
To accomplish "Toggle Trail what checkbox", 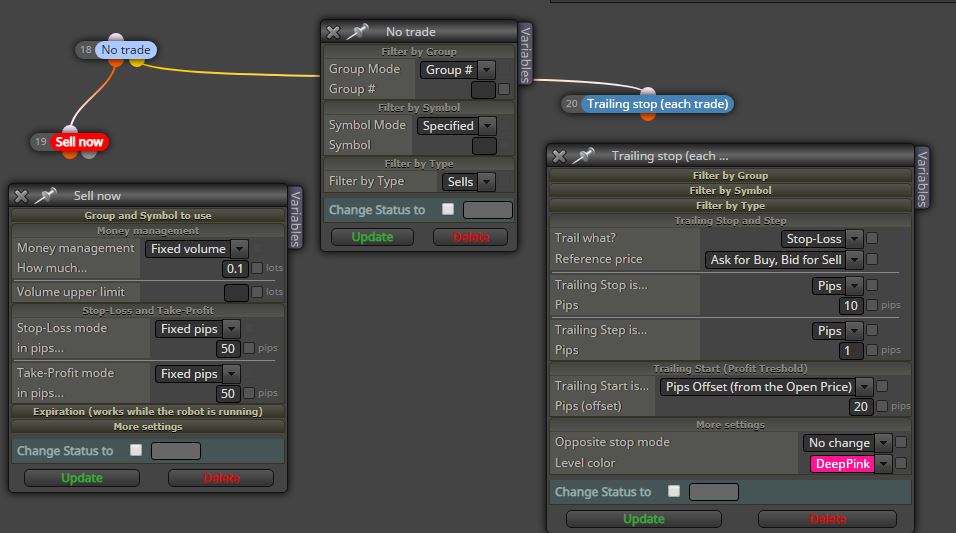I will pyautogui.click(x=872, y=238).
